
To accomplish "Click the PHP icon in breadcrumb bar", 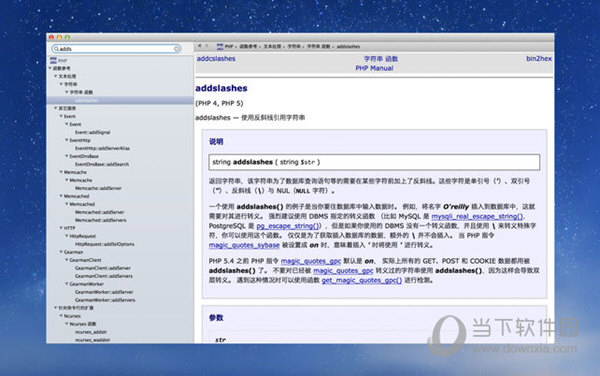I will [x=220, y=46].
